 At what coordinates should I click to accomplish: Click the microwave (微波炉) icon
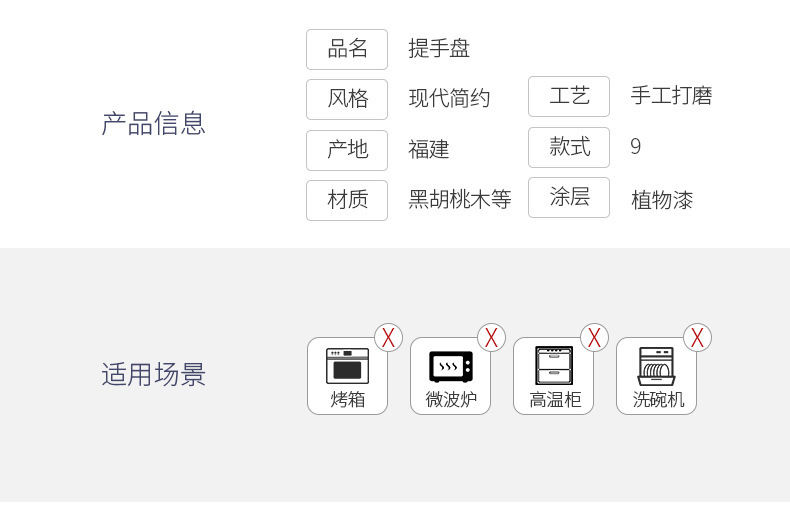point(450,367)
